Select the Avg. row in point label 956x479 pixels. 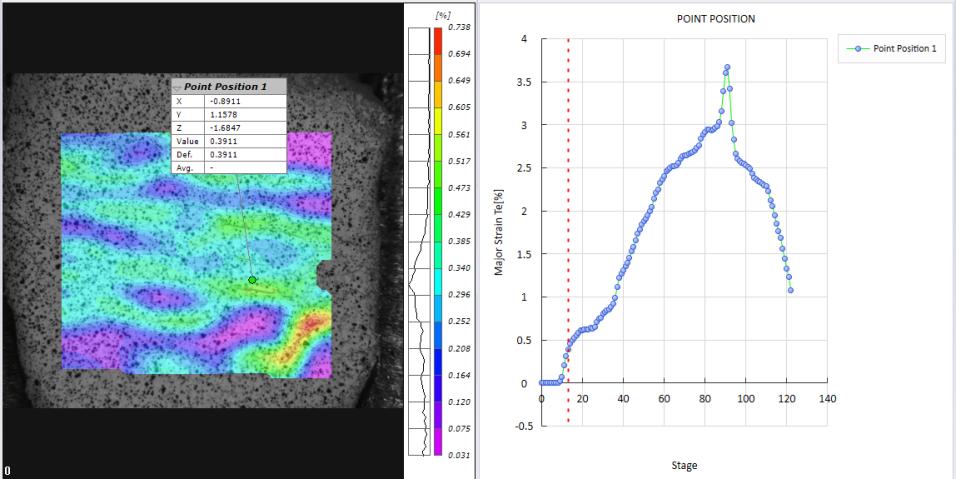[229, 167]
